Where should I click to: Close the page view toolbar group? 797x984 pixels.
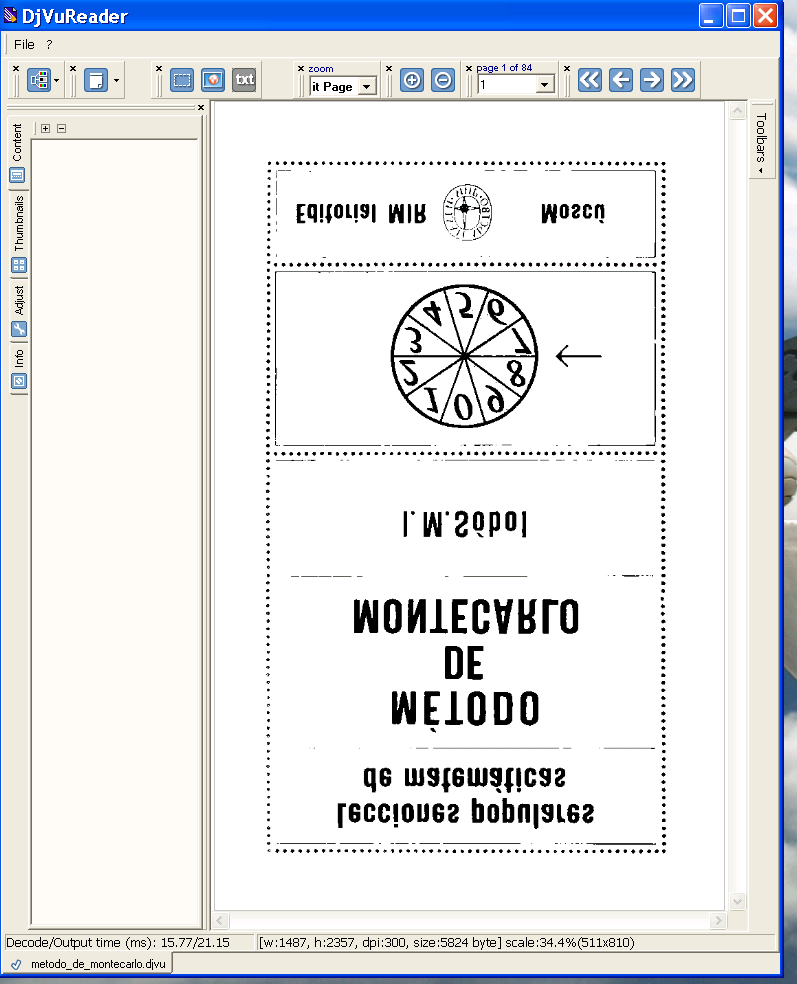[73, 68]
